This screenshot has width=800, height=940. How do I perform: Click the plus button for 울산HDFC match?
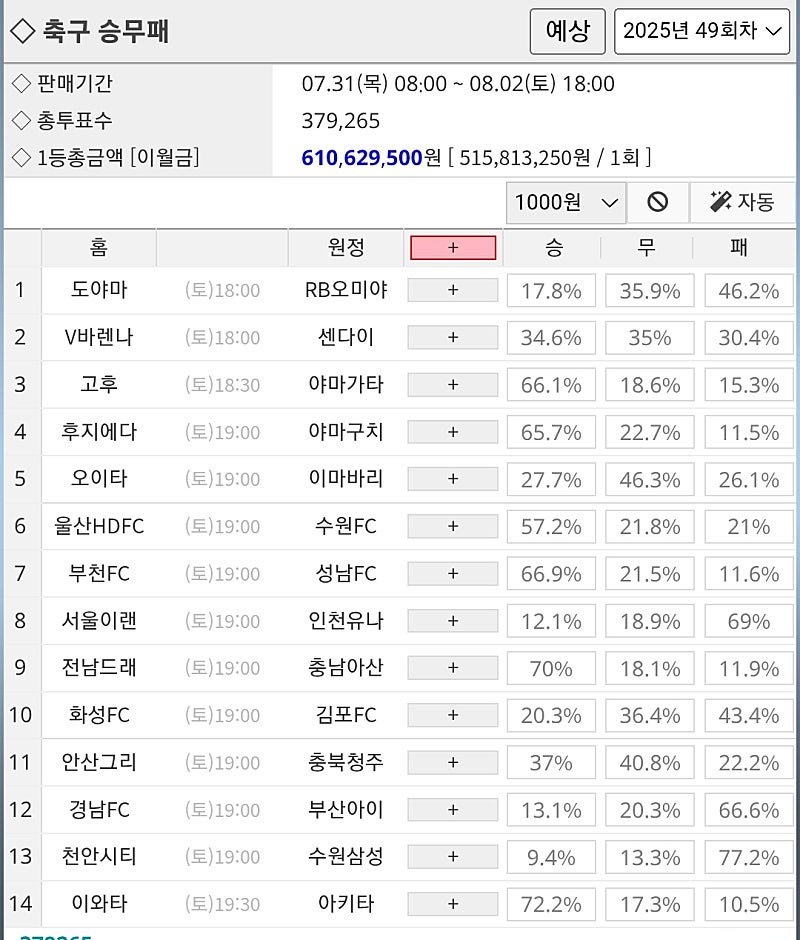[453, 526]
